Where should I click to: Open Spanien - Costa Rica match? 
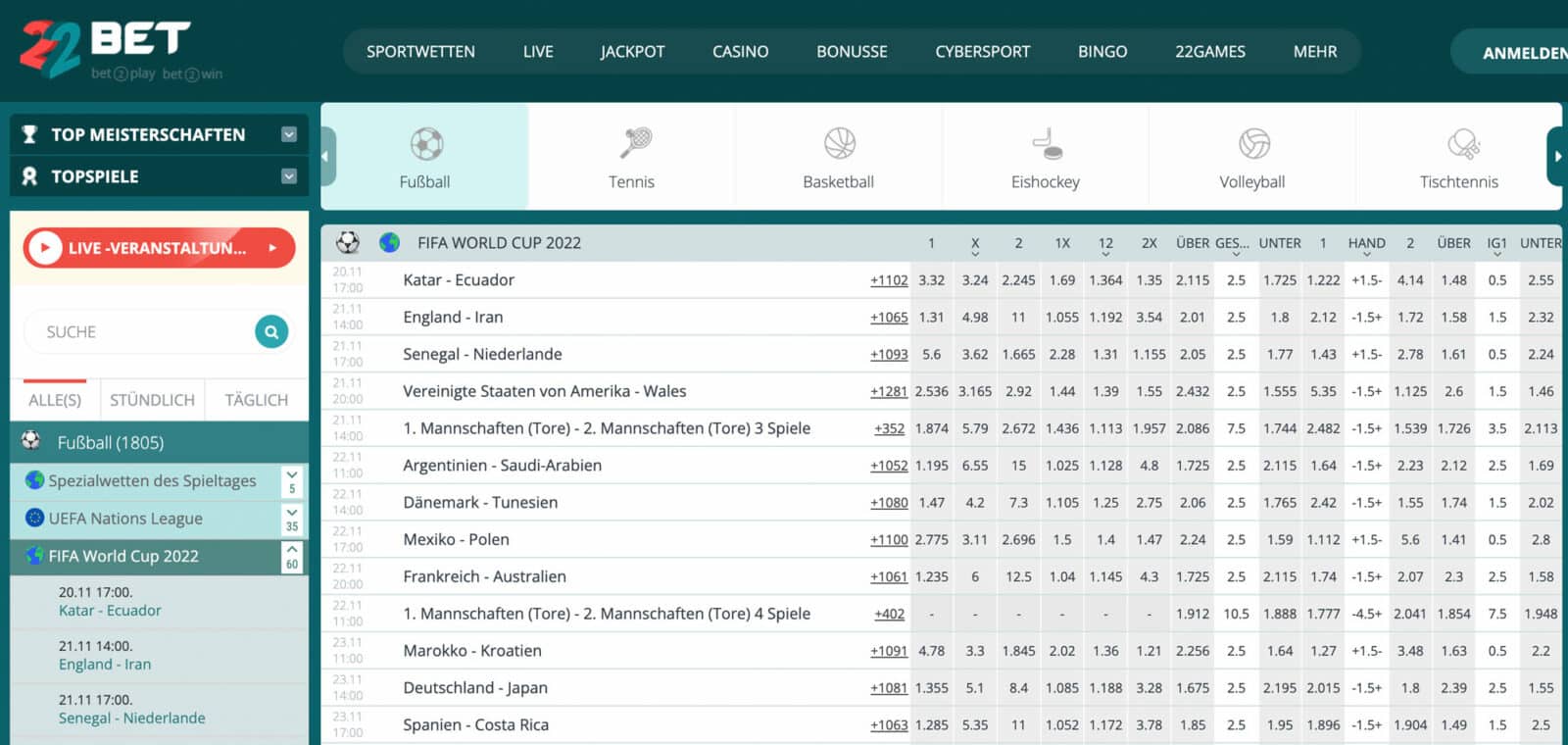point(475,724)
